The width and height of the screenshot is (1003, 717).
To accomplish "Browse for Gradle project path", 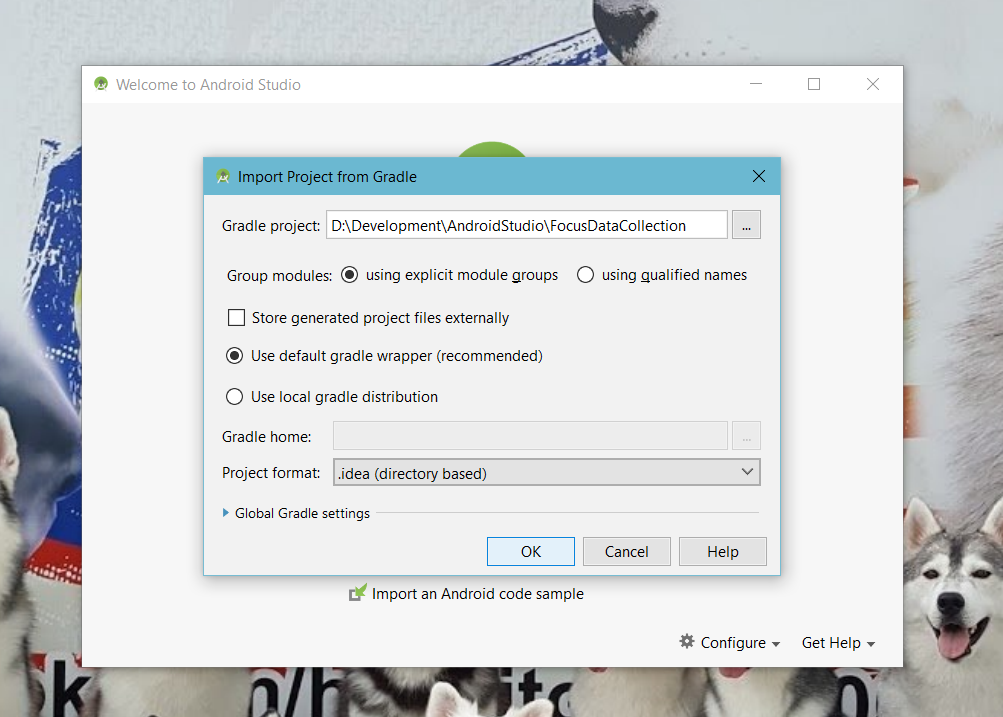I will tap(746, 225).
